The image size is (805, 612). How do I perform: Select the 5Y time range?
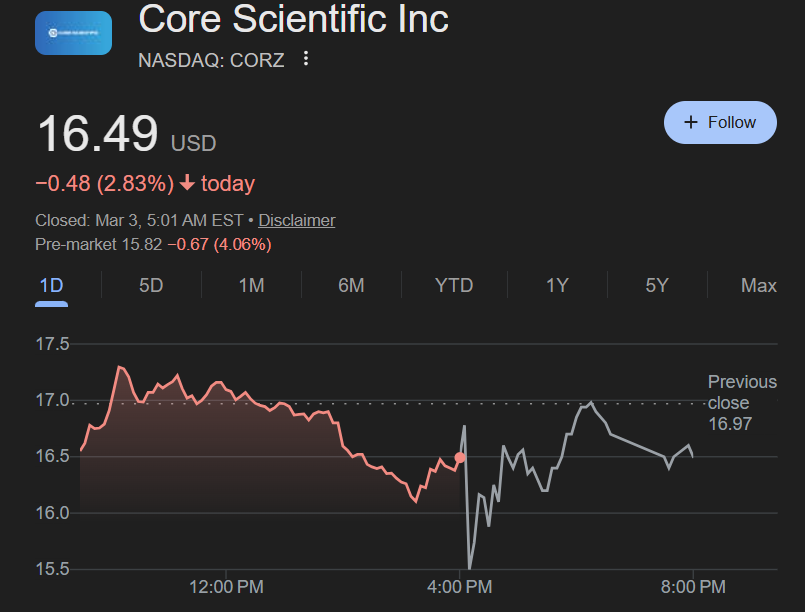657,285
